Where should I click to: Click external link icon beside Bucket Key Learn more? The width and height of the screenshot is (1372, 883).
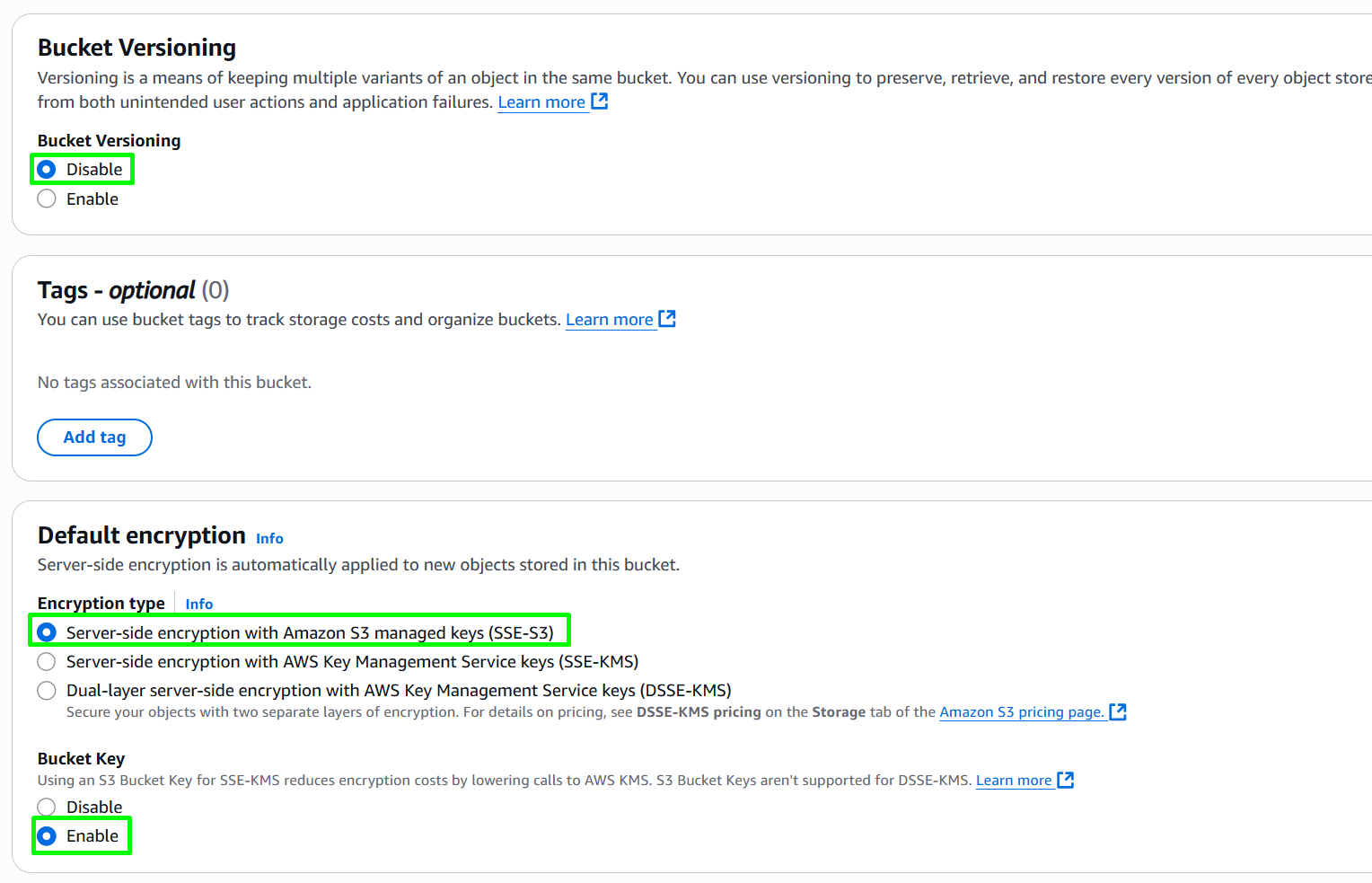[1066, 780]
